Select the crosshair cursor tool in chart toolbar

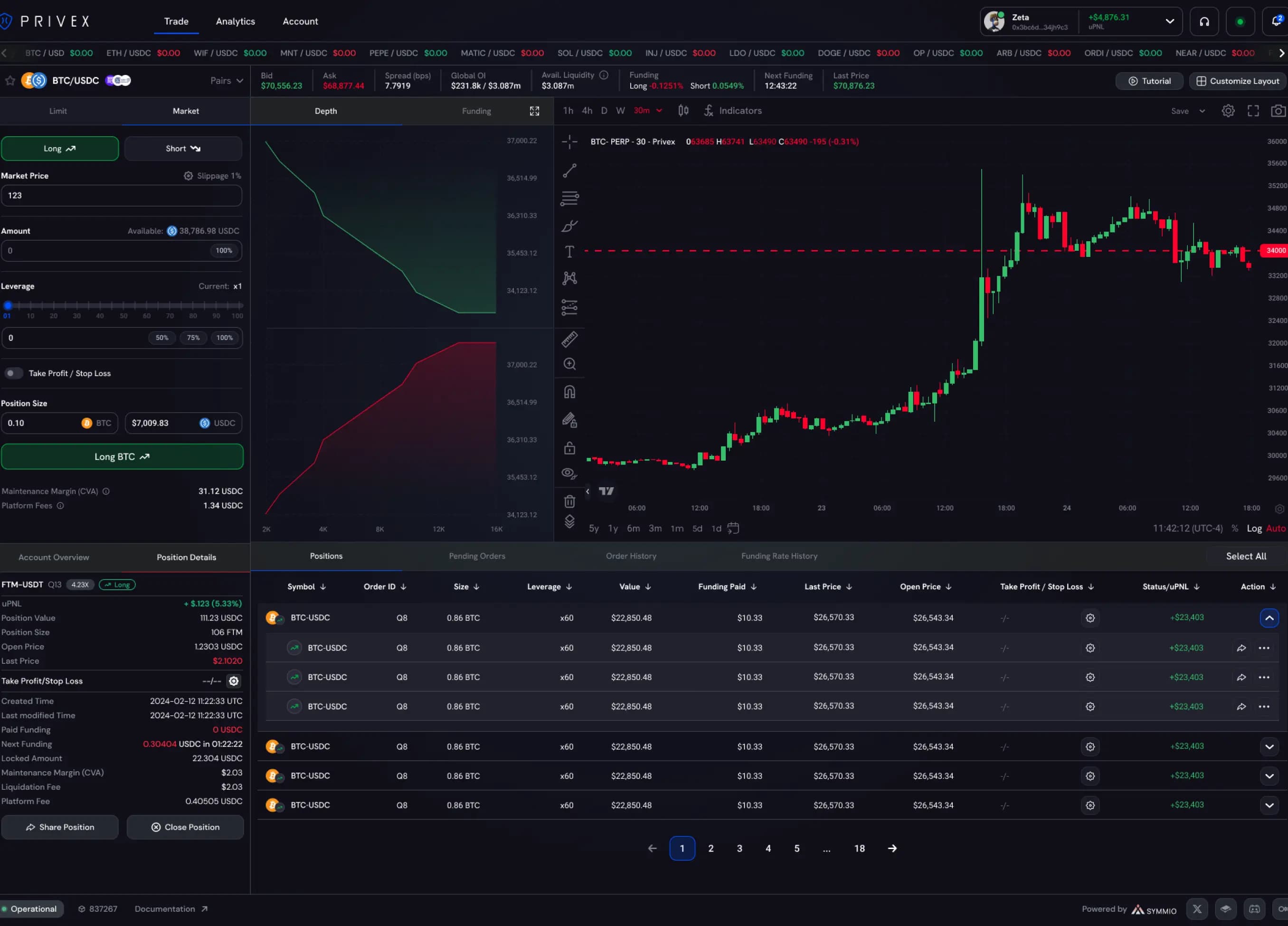pos(569,142)
